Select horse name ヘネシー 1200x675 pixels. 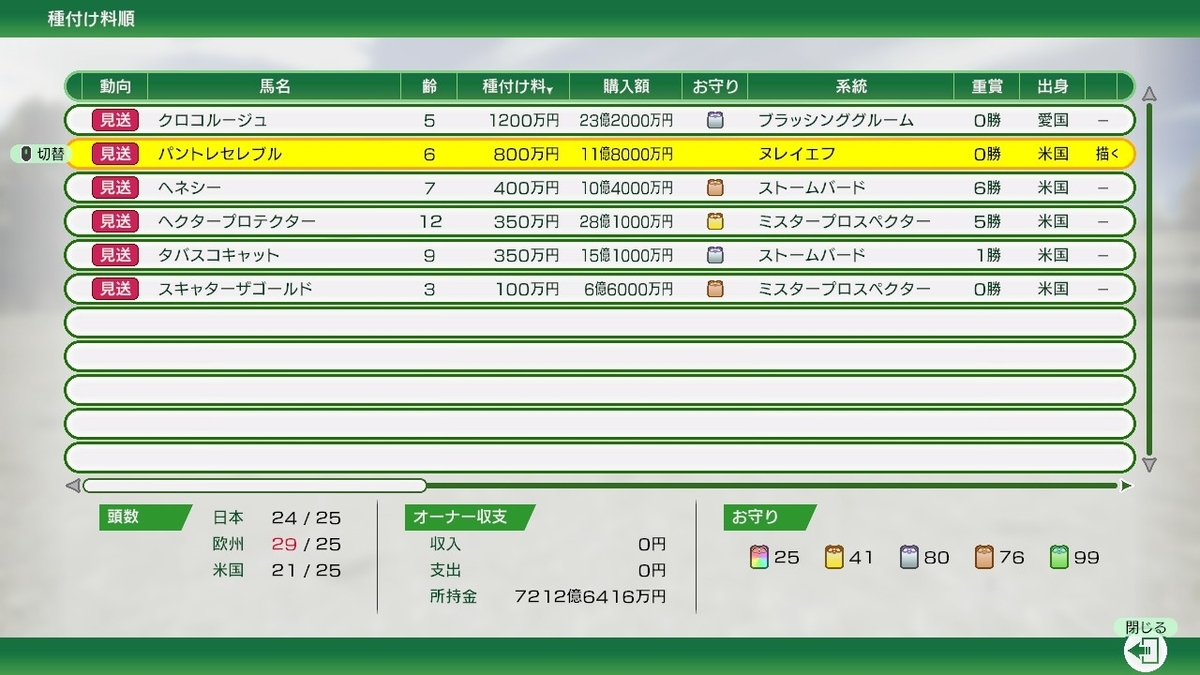click(x=190, y=187)
